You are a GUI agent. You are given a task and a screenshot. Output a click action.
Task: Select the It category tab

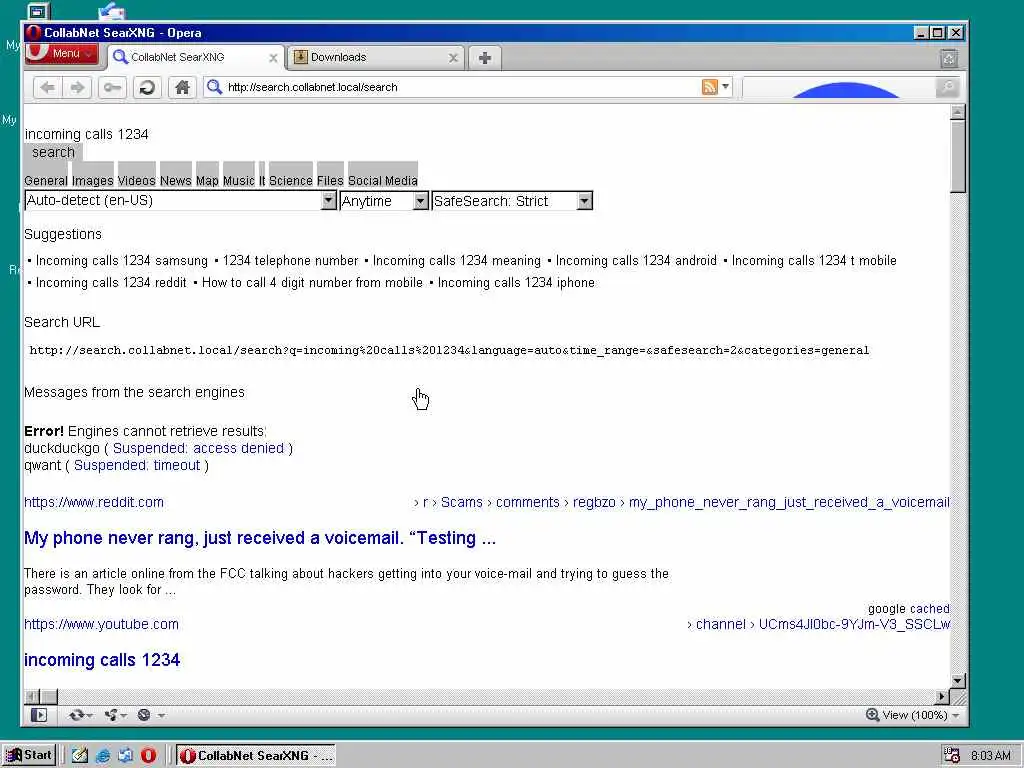262,180
